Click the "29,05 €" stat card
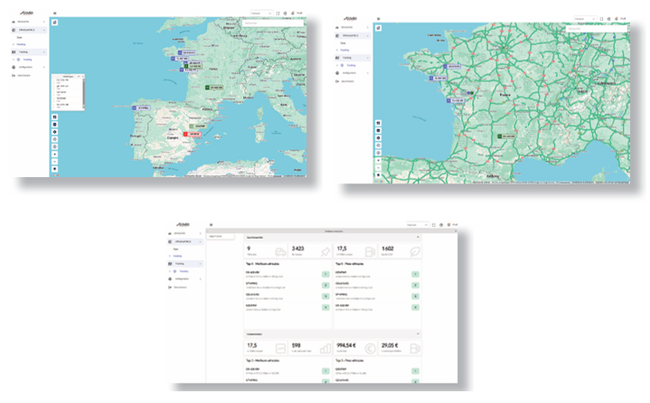Viewport: 650px width, 403px height. tap(400, 347)
